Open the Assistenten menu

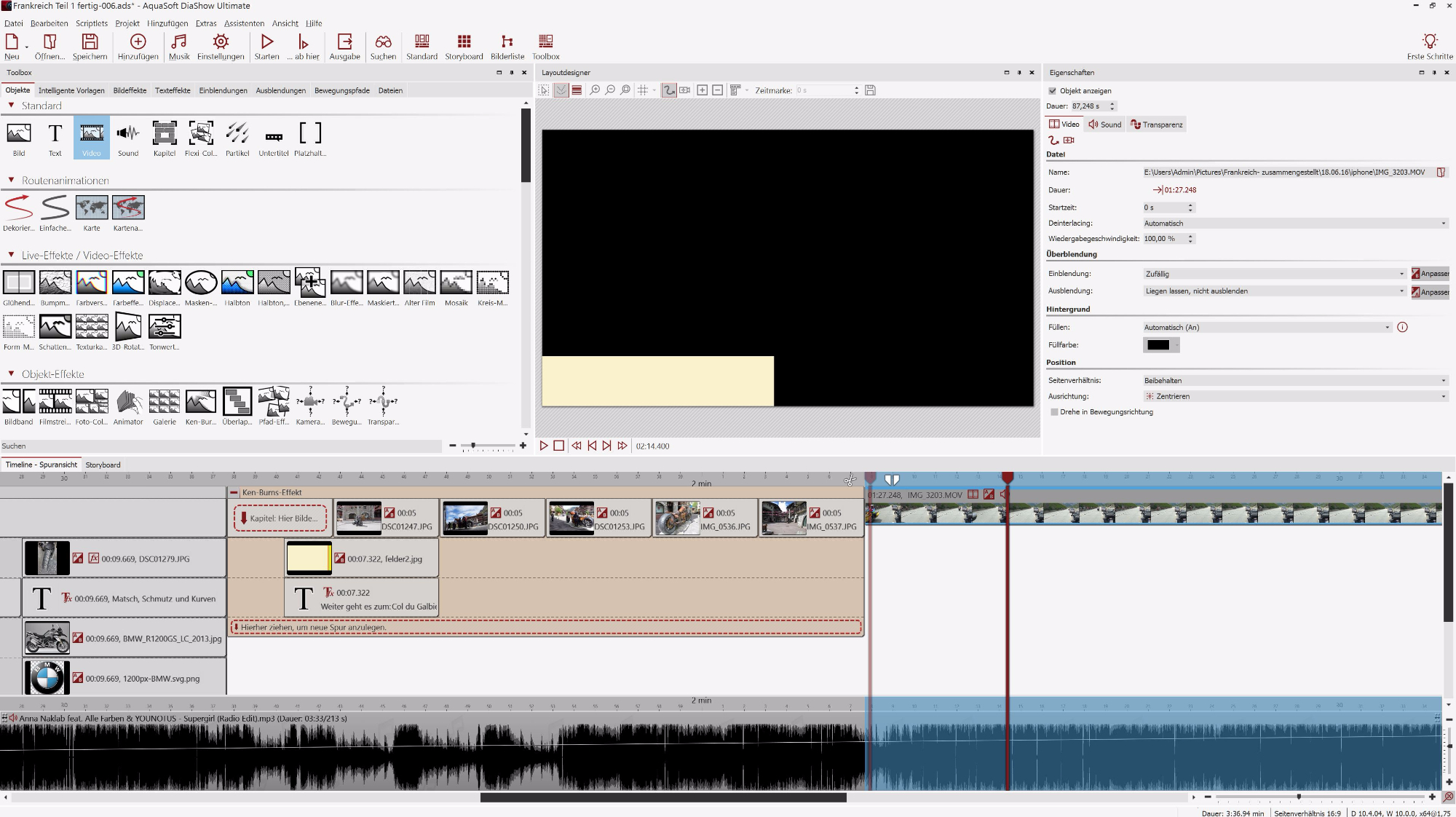[244, 23]
